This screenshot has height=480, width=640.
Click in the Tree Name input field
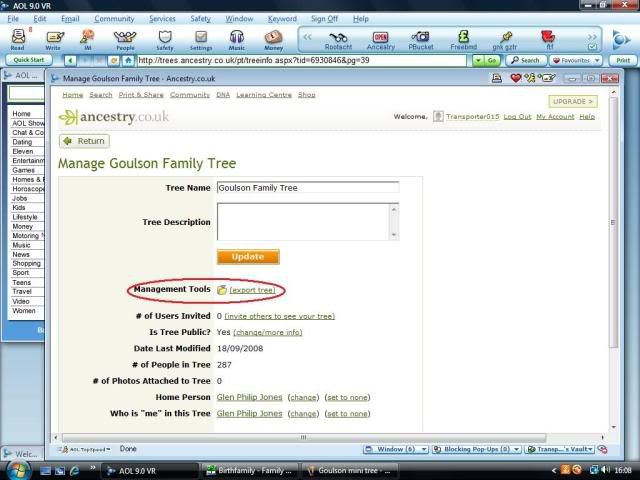[x=308, y=188]
